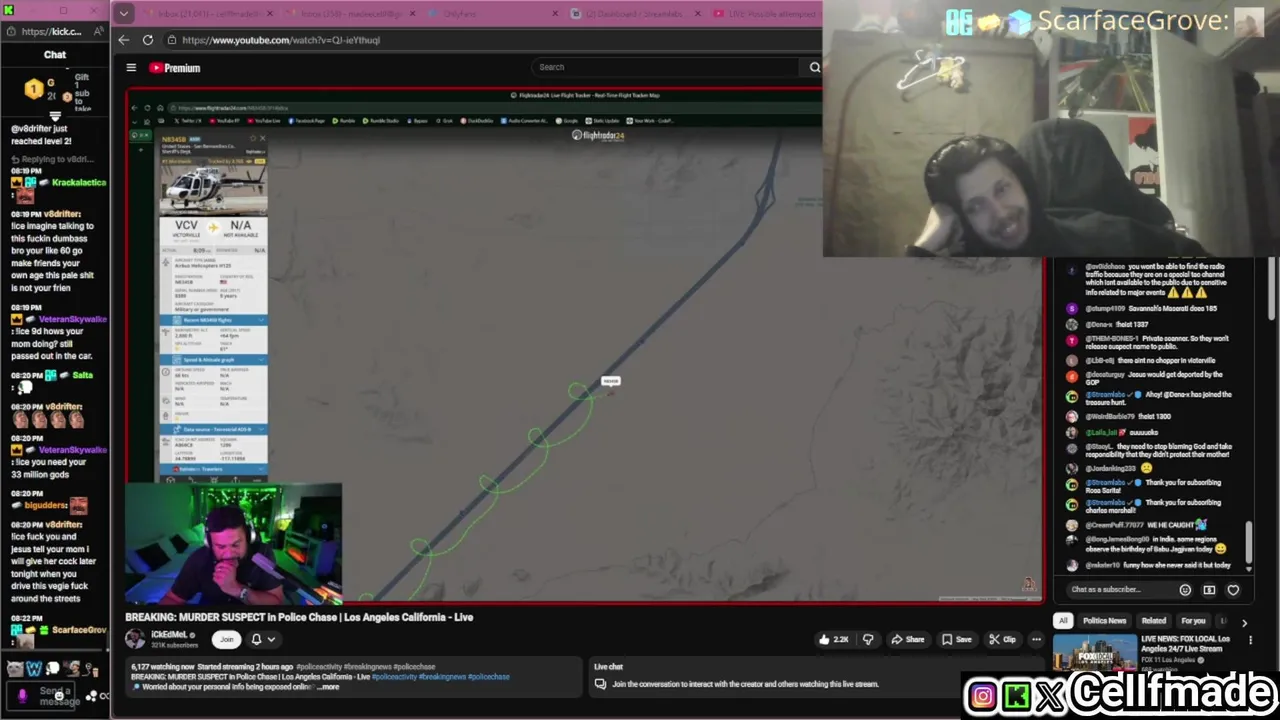This screenshot has height=720, width=1280.
Task: Click the Save button
Action: tap(956, 639)
